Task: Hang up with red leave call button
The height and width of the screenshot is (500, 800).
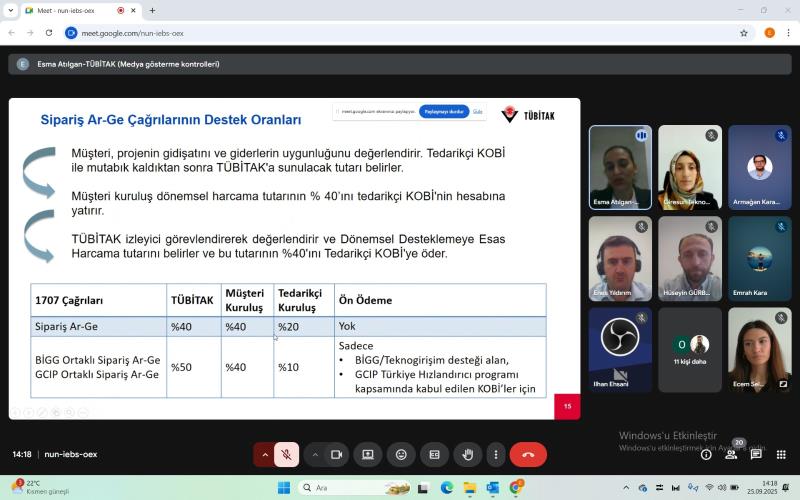Action: (x=528, y=454)
